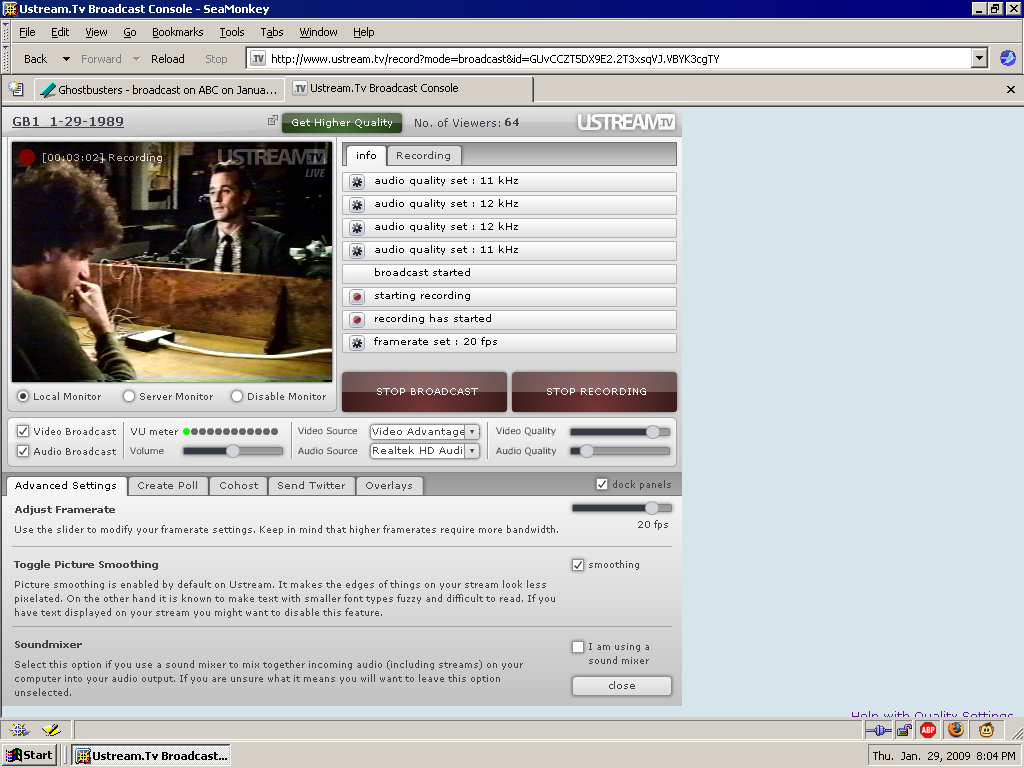The width and height of the screenshot is (1024, 768).
Task: Click the Video Quality slider handle
Action: tap(652, 432)
